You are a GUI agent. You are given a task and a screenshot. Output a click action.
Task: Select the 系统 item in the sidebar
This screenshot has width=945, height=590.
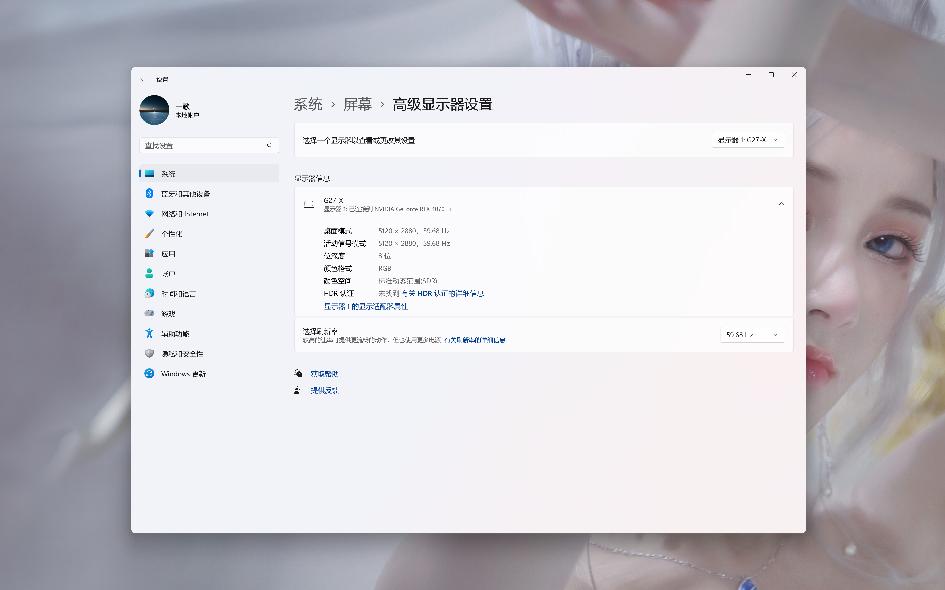coord(170,172)
